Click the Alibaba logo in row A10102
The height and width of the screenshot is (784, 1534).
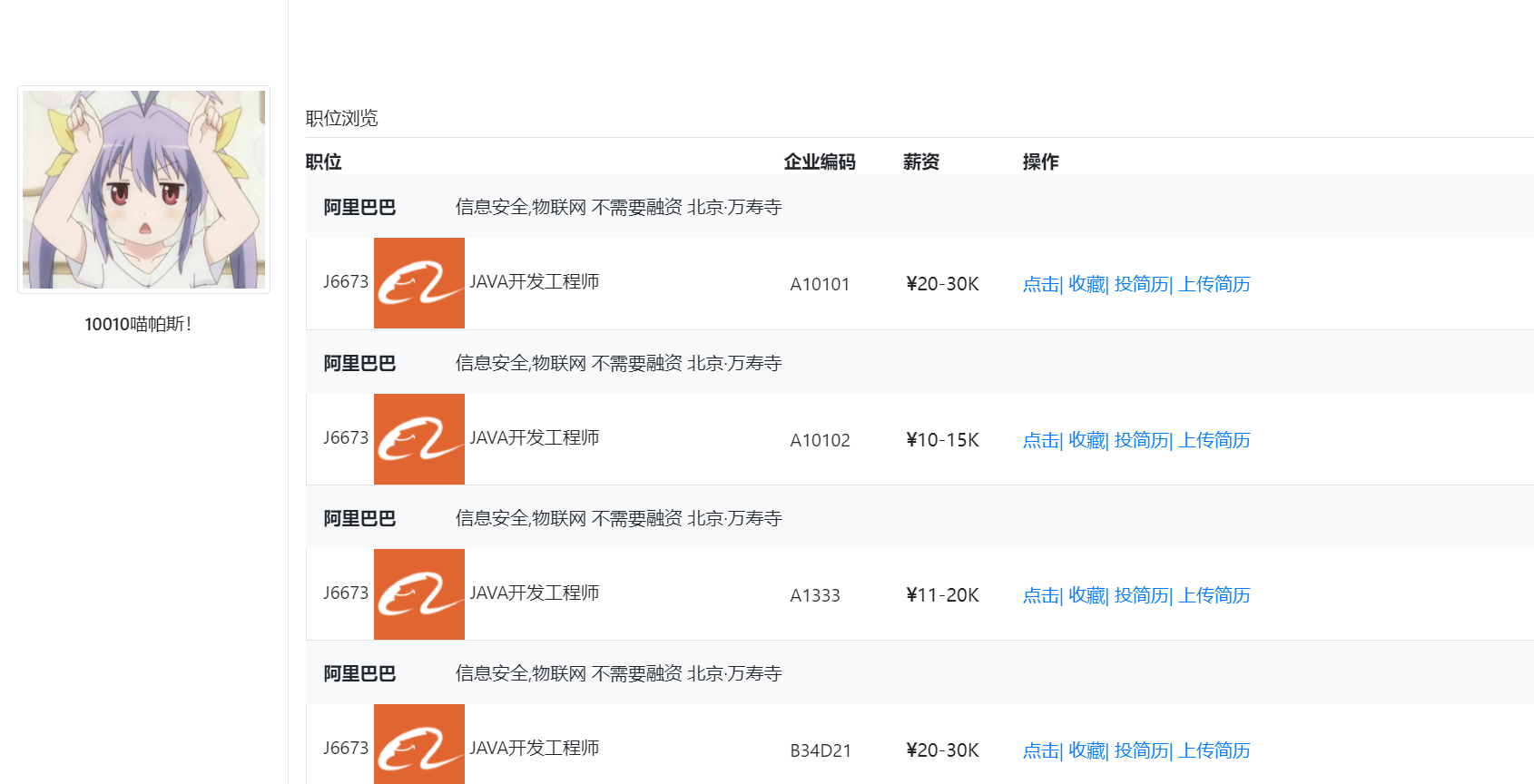pos(419,439)
